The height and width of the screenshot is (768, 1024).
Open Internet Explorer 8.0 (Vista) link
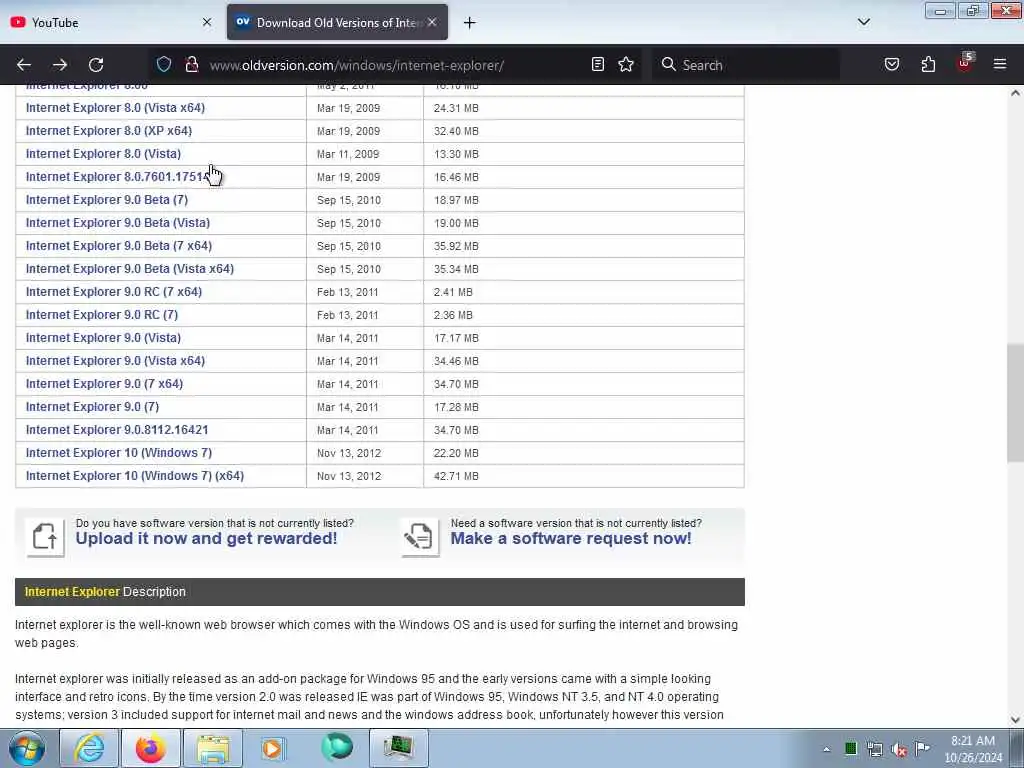pos(103,153)
